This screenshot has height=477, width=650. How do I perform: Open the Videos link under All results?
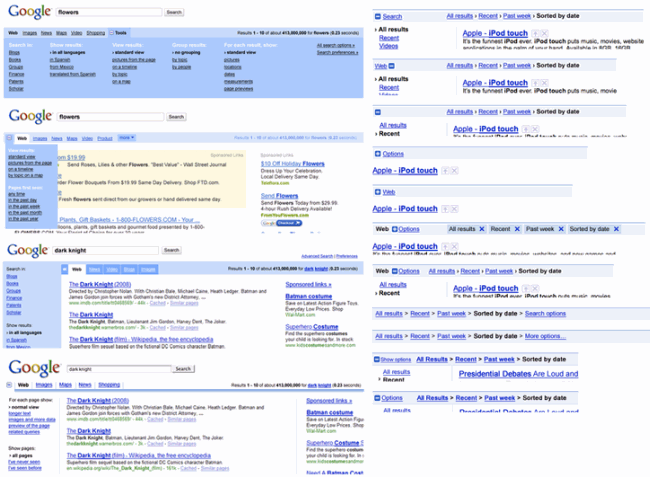click(388, 46)
